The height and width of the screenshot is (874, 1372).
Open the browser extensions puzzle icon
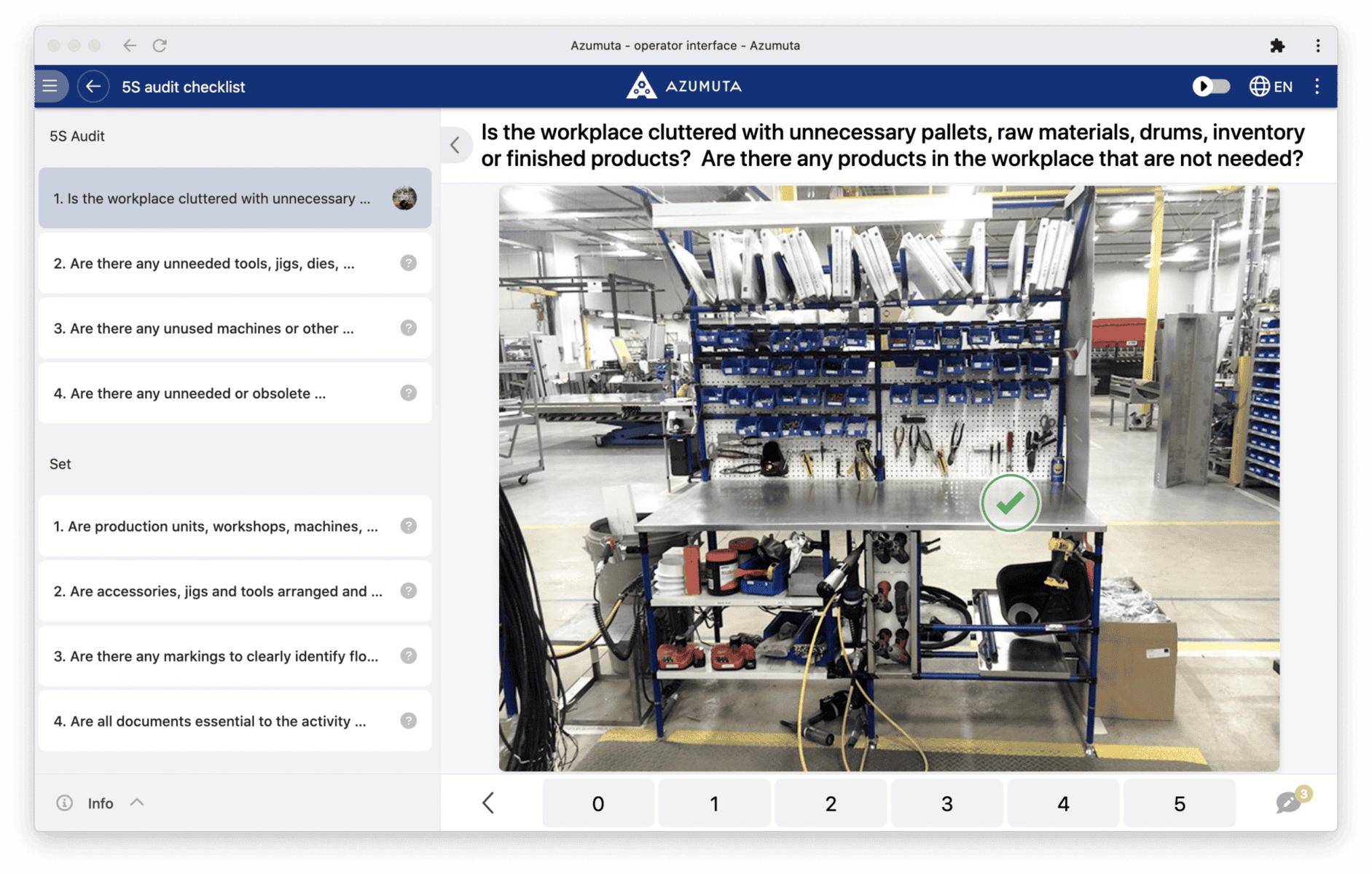(x=1279, y=45)
